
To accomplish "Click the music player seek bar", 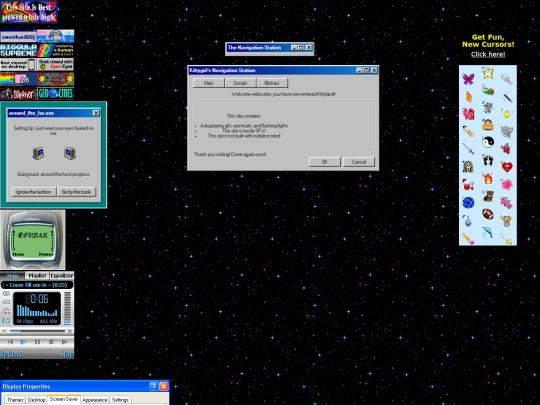I will pos(37,331).
